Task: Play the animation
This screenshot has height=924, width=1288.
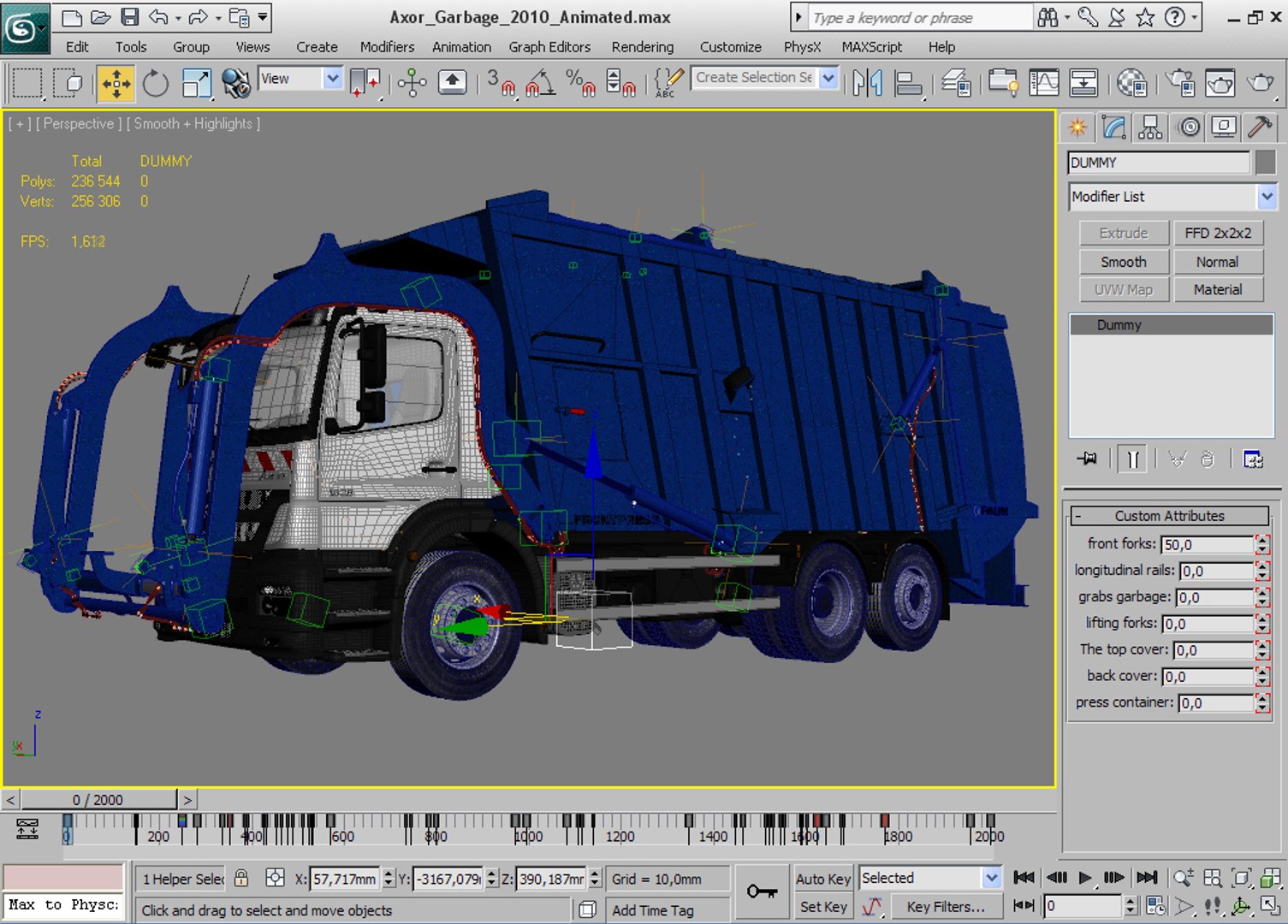Action: [1085, 878]
